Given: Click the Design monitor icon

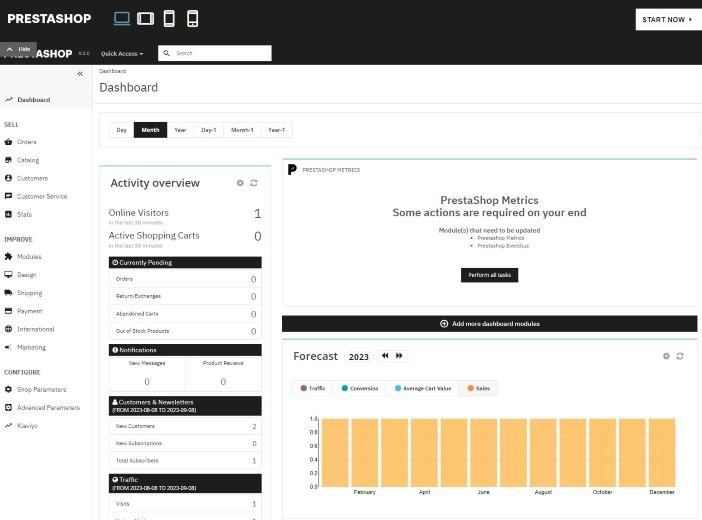Looking at the screenshot, I should [8, 275].
